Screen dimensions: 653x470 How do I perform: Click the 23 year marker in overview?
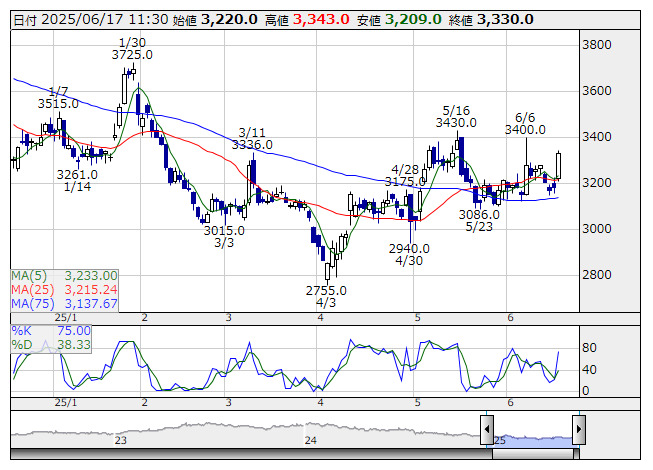pos(120,440)
